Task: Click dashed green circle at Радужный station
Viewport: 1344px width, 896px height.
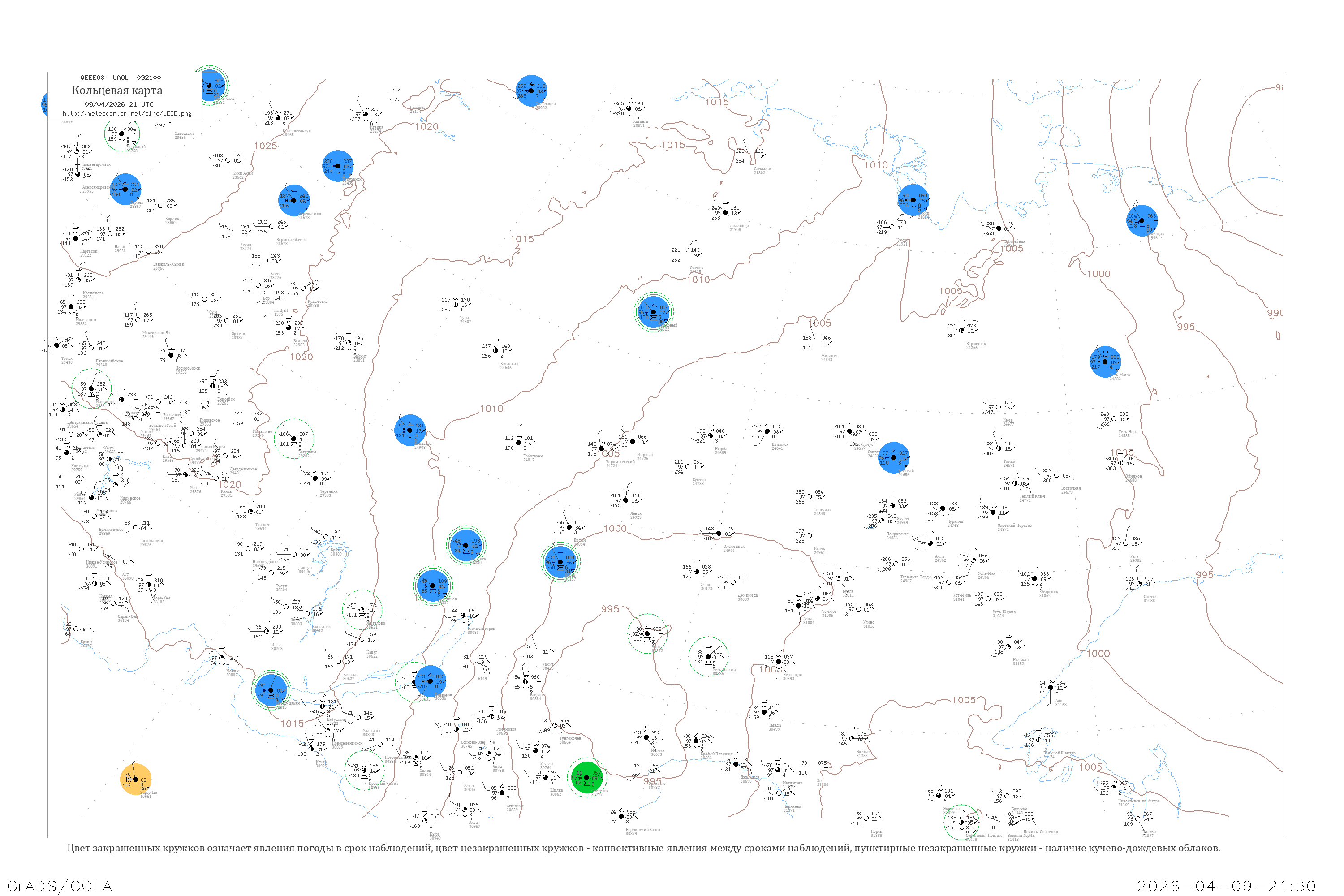Action: coord(122,134)
